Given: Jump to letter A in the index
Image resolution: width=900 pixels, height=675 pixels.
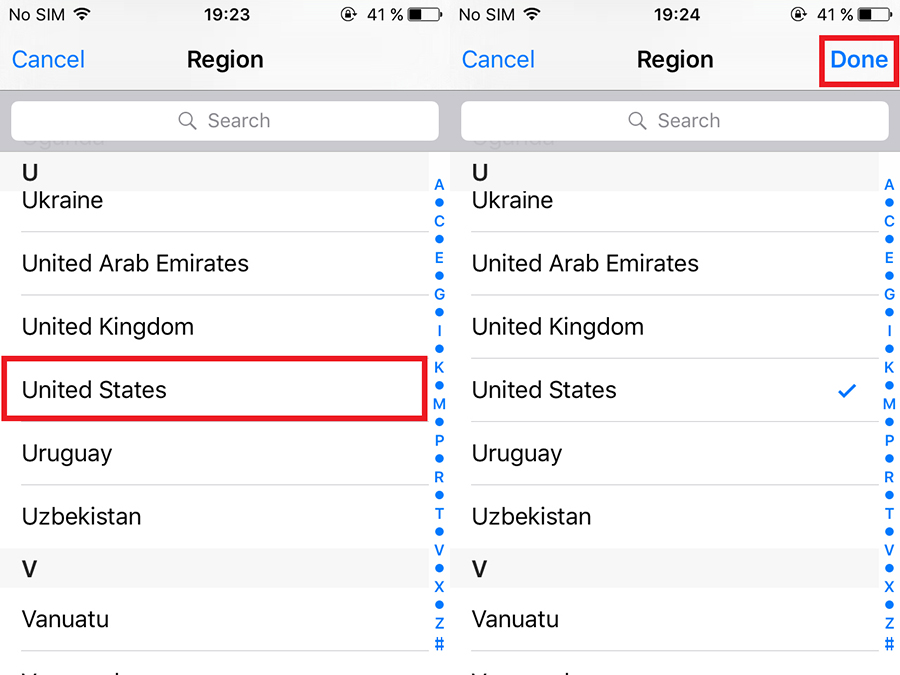Looking at the screenshot, I should pyautogui.click(x=439, y=184).
